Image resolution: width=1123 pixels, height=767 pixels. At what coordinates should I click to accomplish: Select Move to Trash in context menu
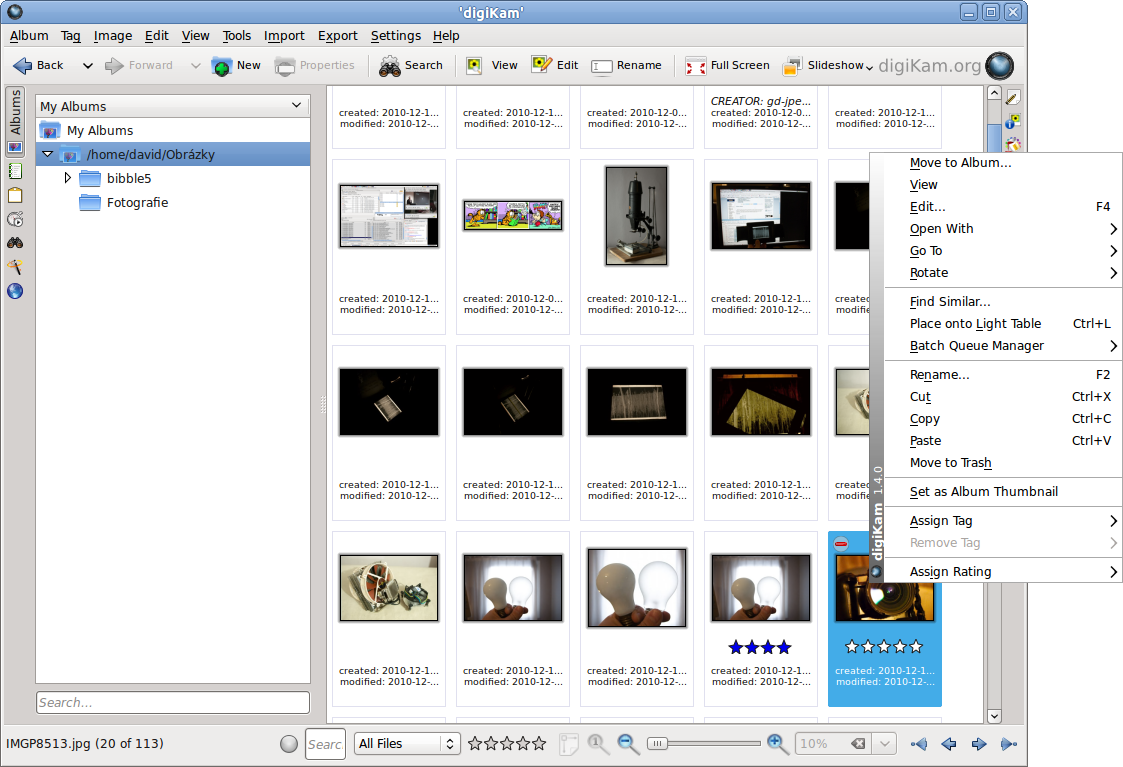pos(1003,463)
